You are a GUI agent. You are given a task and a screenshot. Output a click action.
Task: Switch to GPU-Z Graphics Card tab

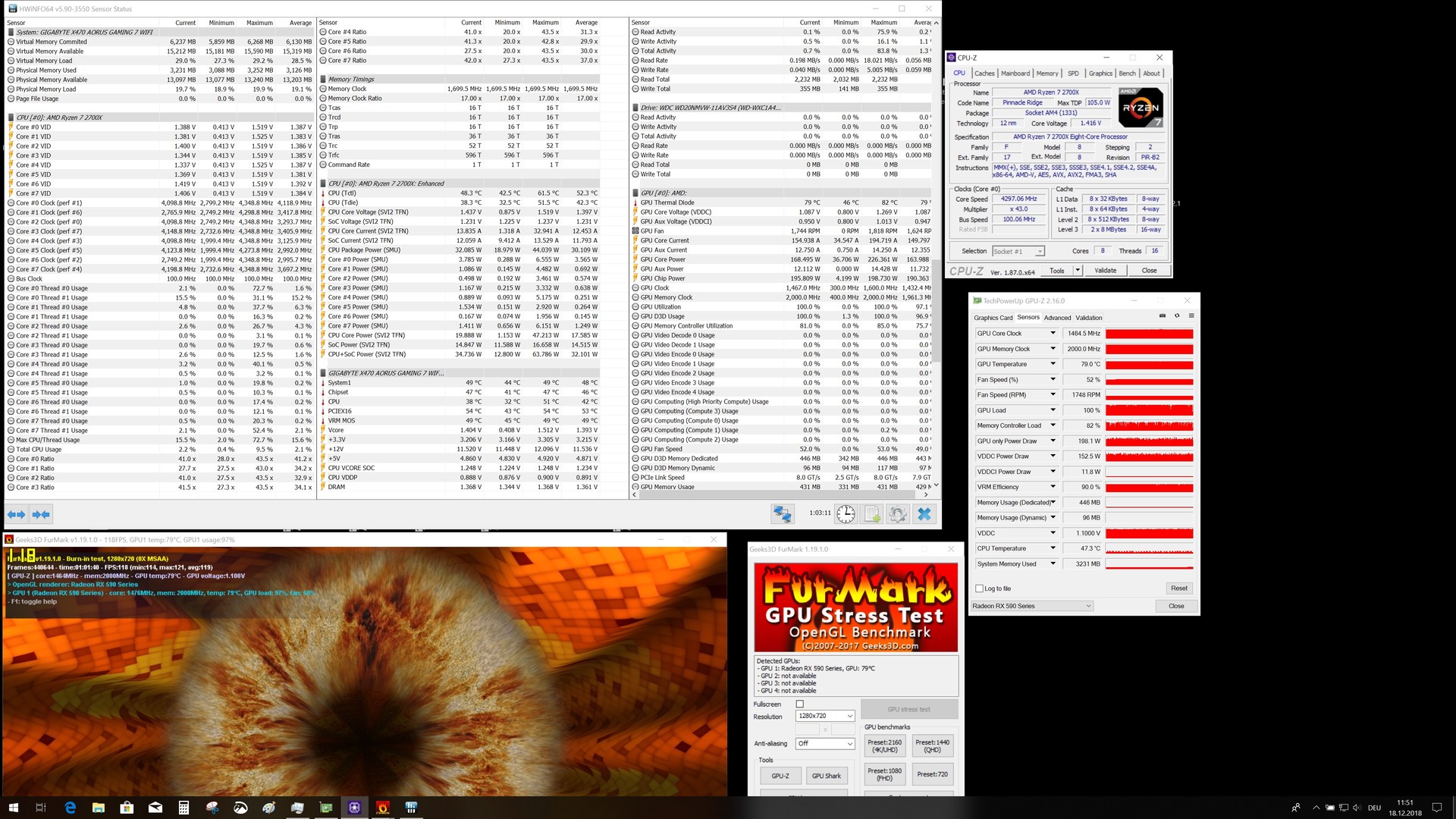[993, 318]
